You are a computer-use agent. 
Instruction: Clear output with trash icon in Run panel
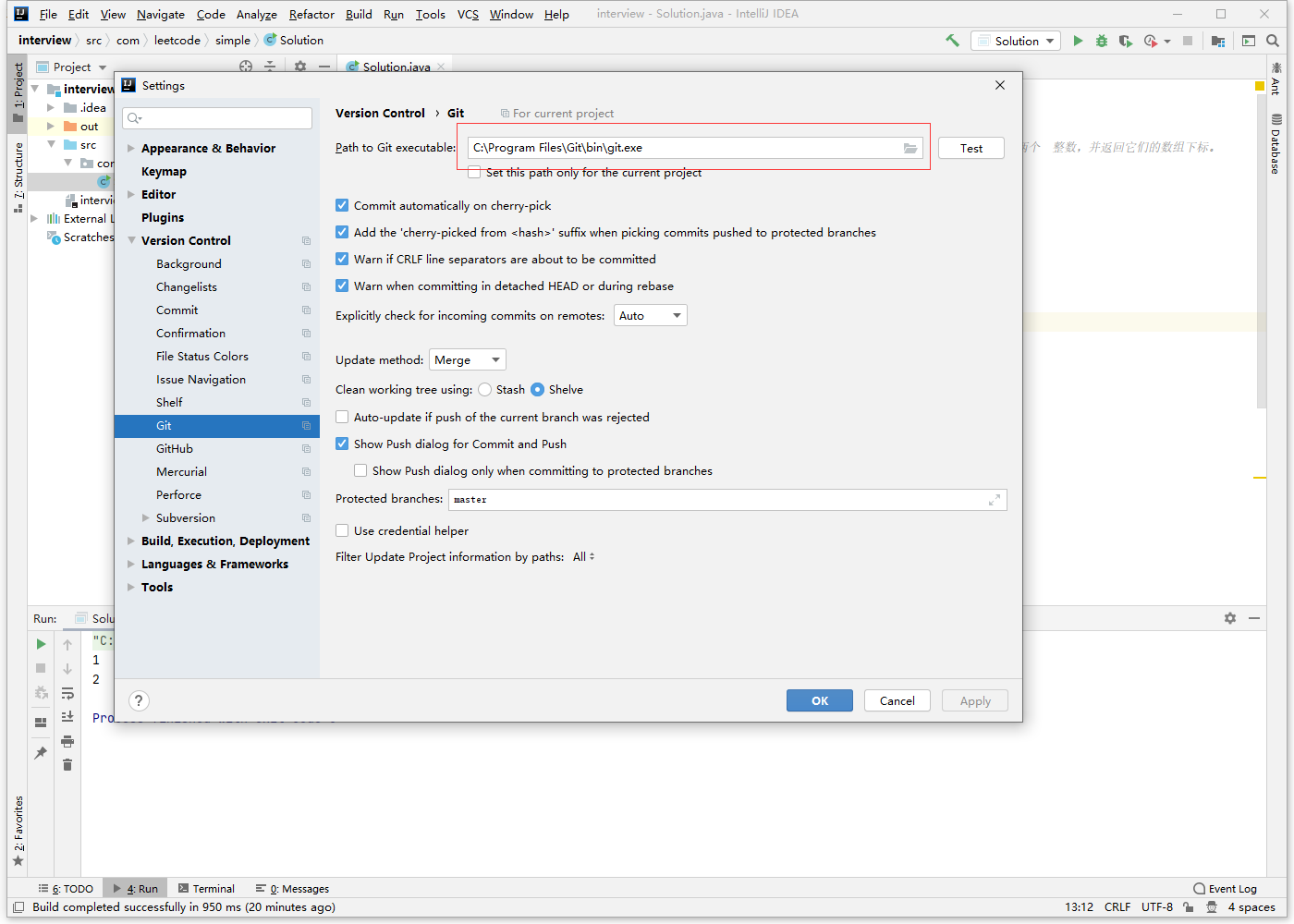click(x=67, y=764)
